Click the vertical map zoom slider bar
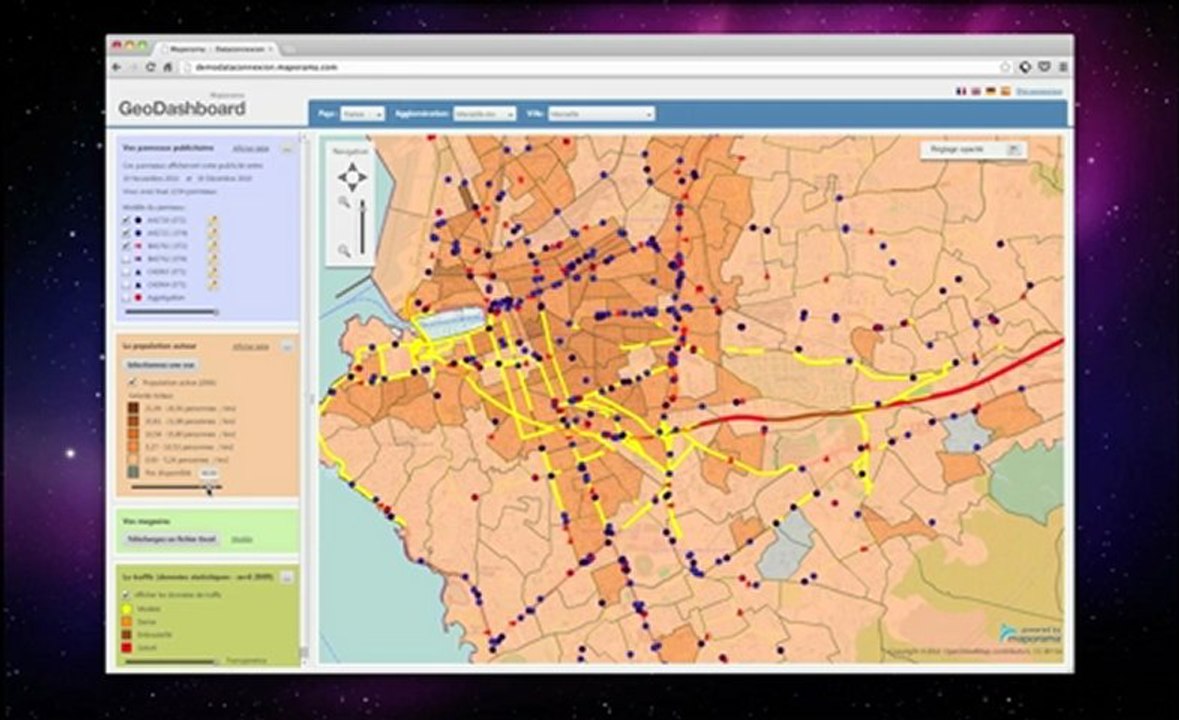 click(363, 226)
